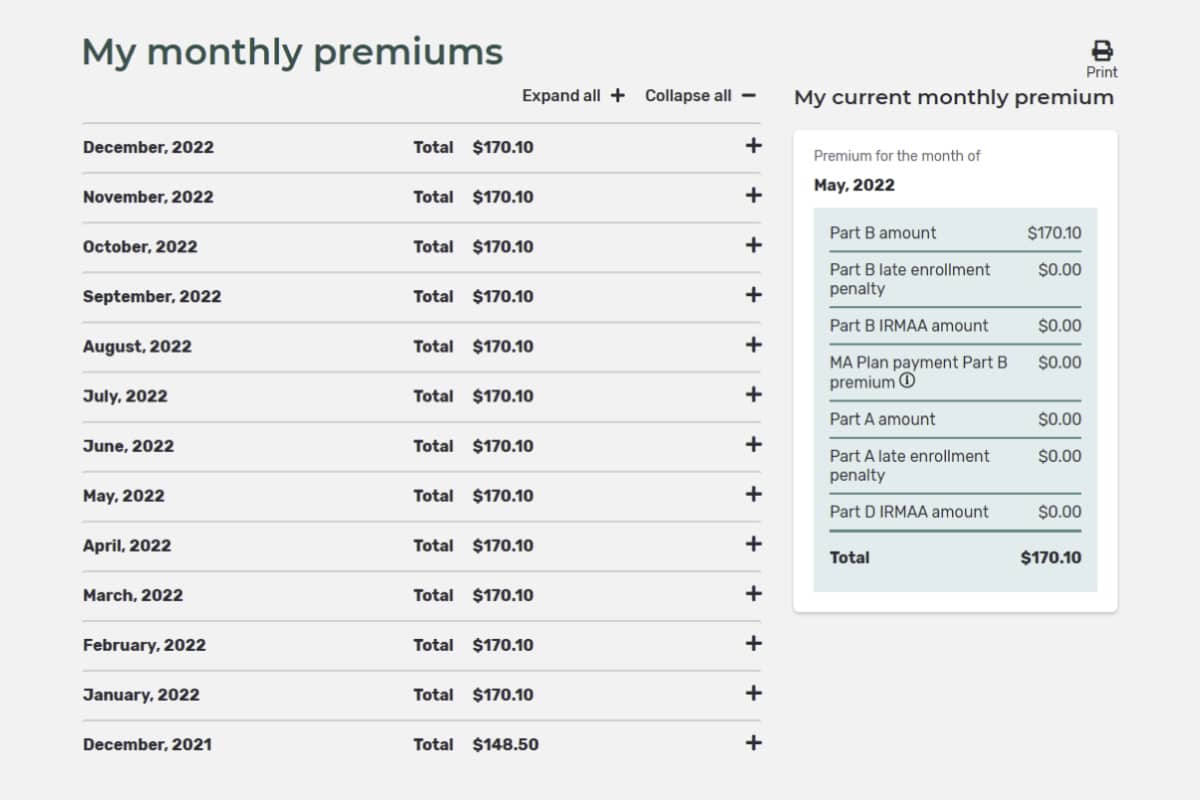Expand the October, 2022 premium details
This screenshot has width=1200, height=800.
click(x=752, y=246)
